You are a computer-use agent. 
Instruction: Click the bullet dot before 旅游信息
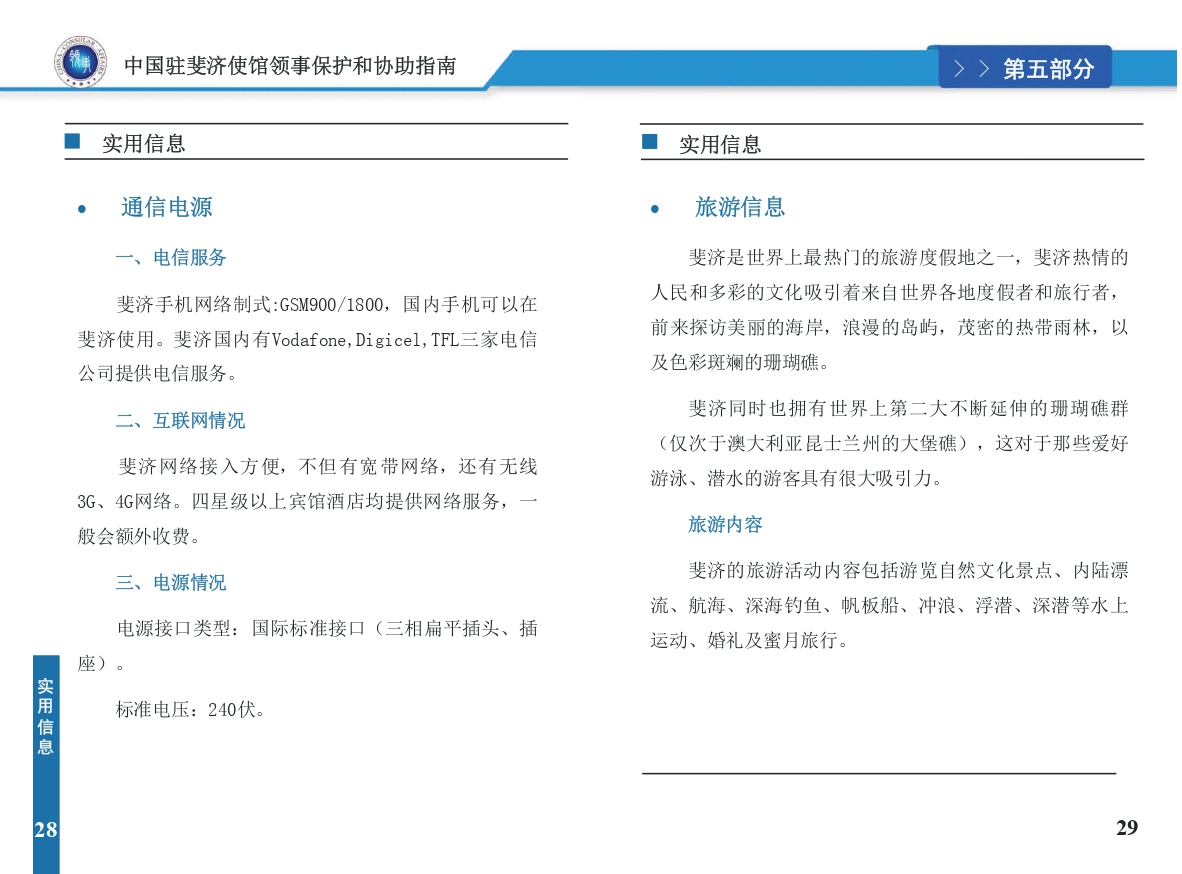point(655,209)
